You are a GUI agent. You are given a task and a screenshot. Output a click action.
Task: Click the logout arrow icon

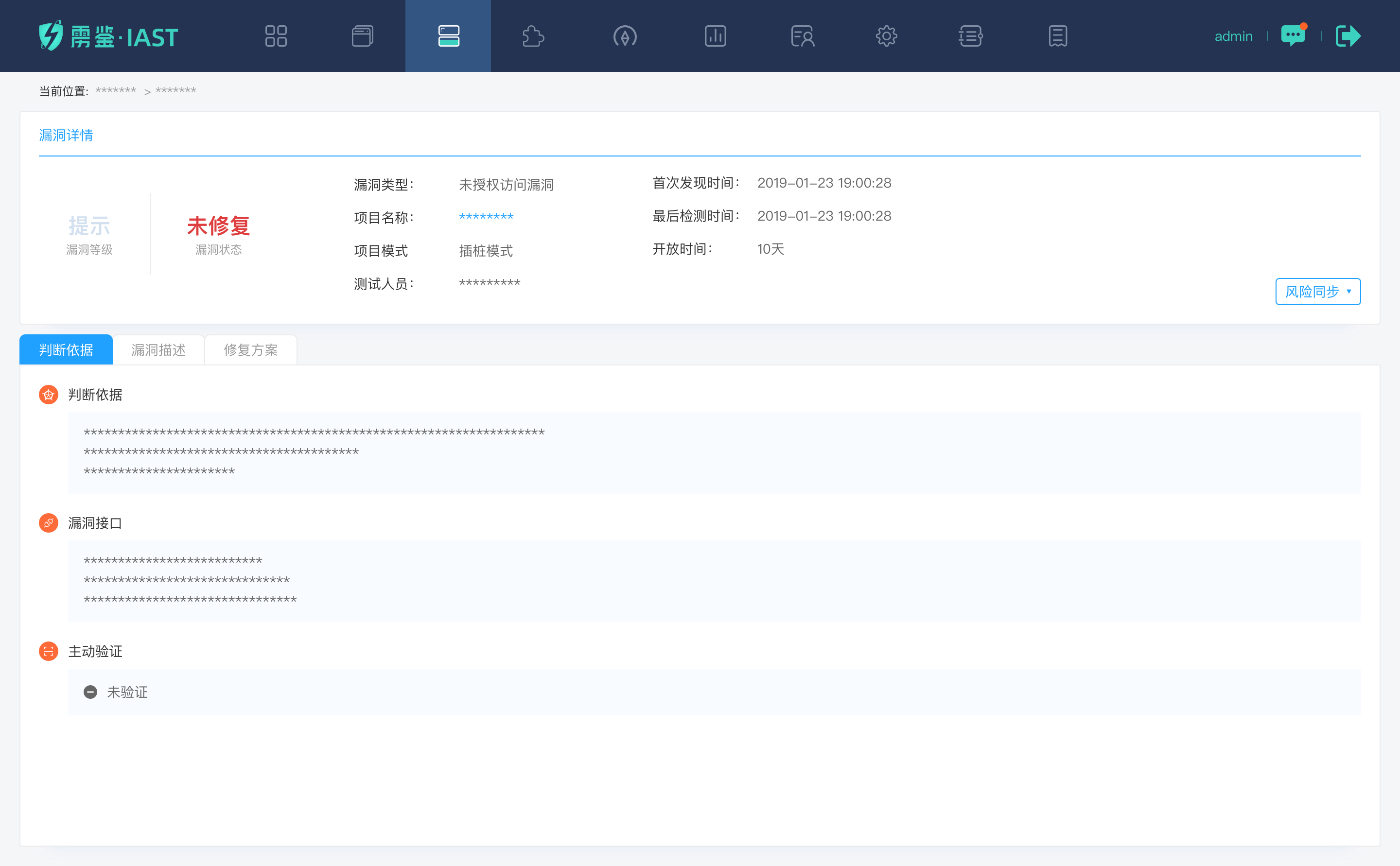tap(1348, 36)
